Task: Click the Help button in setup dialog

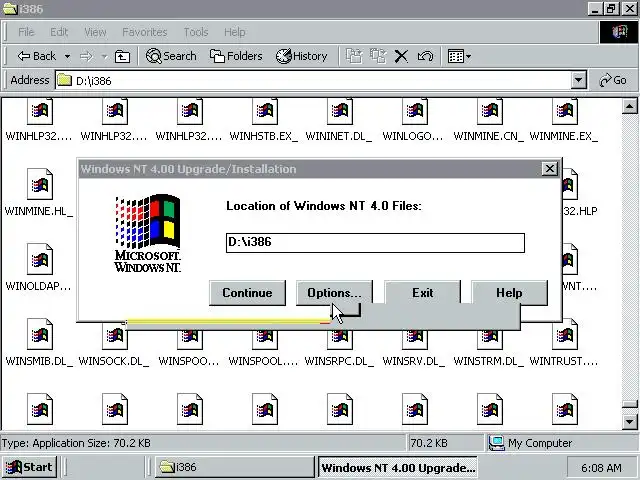Action: coord(509,292)
